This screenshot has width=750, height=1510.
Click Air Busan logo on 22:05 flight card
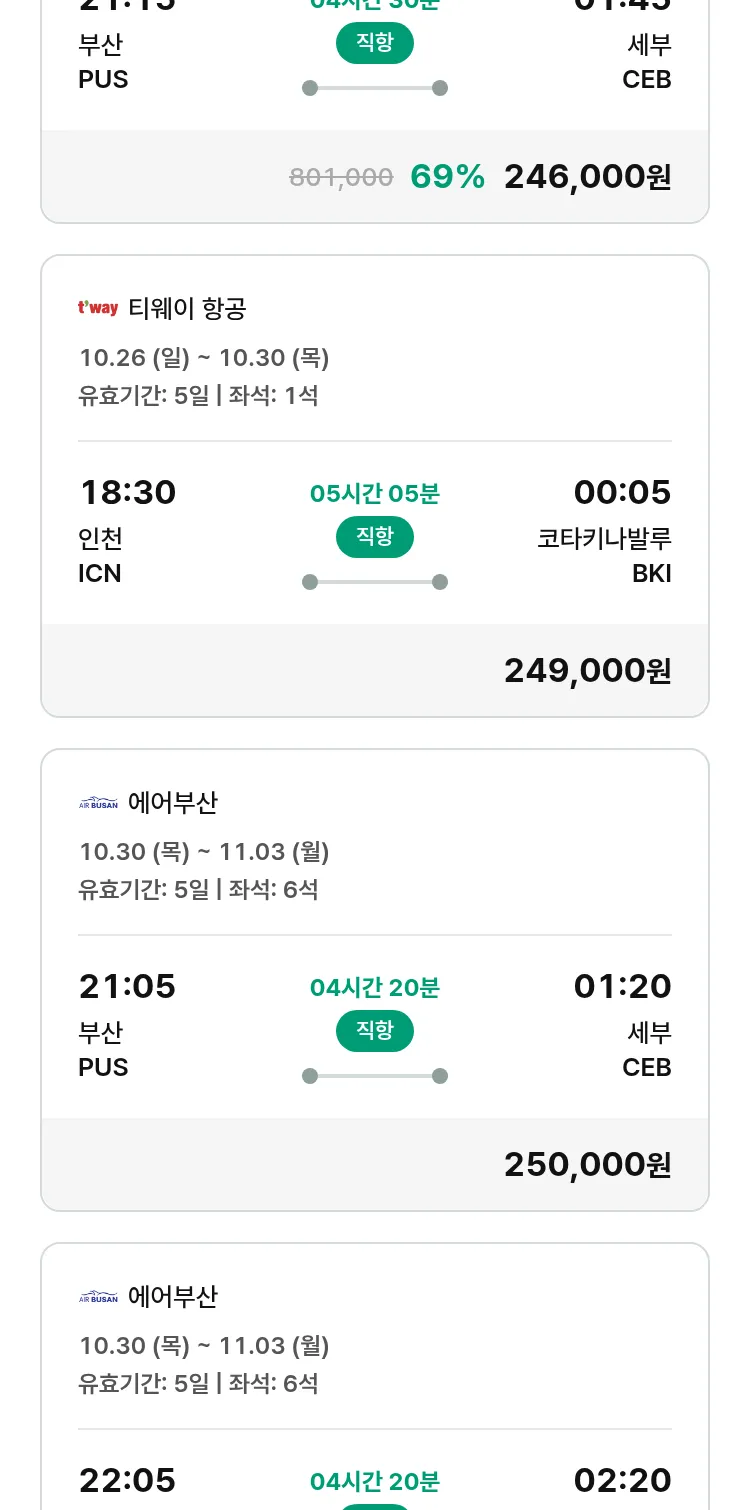(x=98, y=1297)
